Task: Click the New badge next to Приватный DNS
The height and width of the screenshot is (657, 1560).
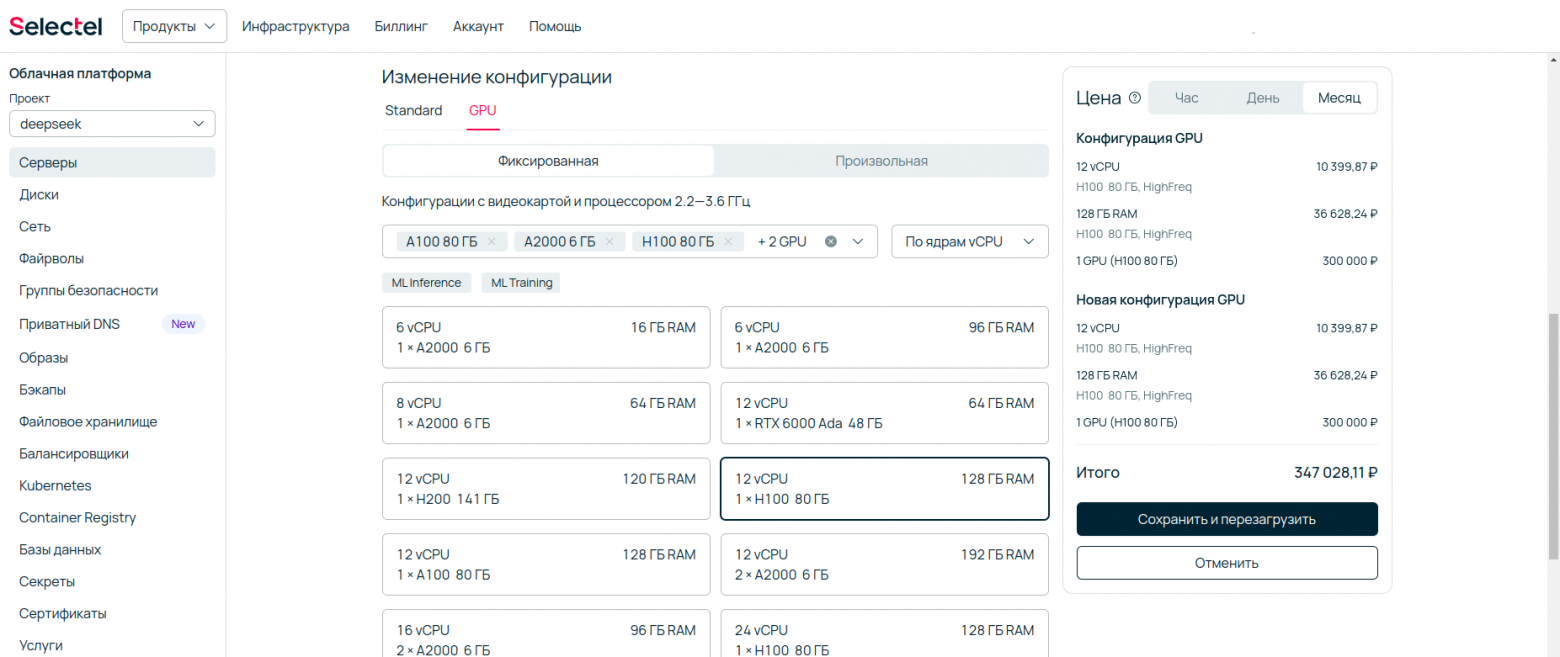Action: pyautogui.click(x=183, y=323)
